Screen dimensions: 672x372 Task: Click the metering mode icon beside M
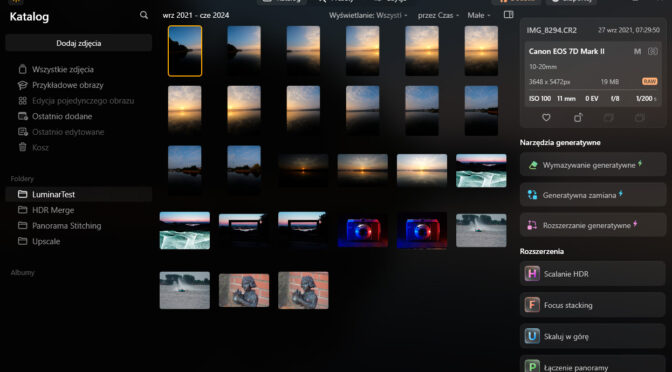point(653,51)
